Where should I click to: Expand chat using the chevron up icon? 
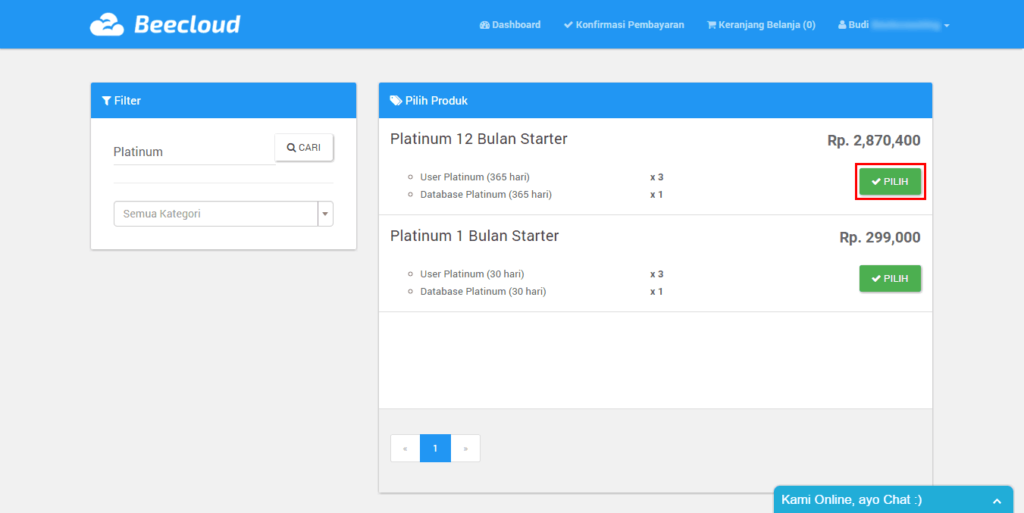(996, 500)
